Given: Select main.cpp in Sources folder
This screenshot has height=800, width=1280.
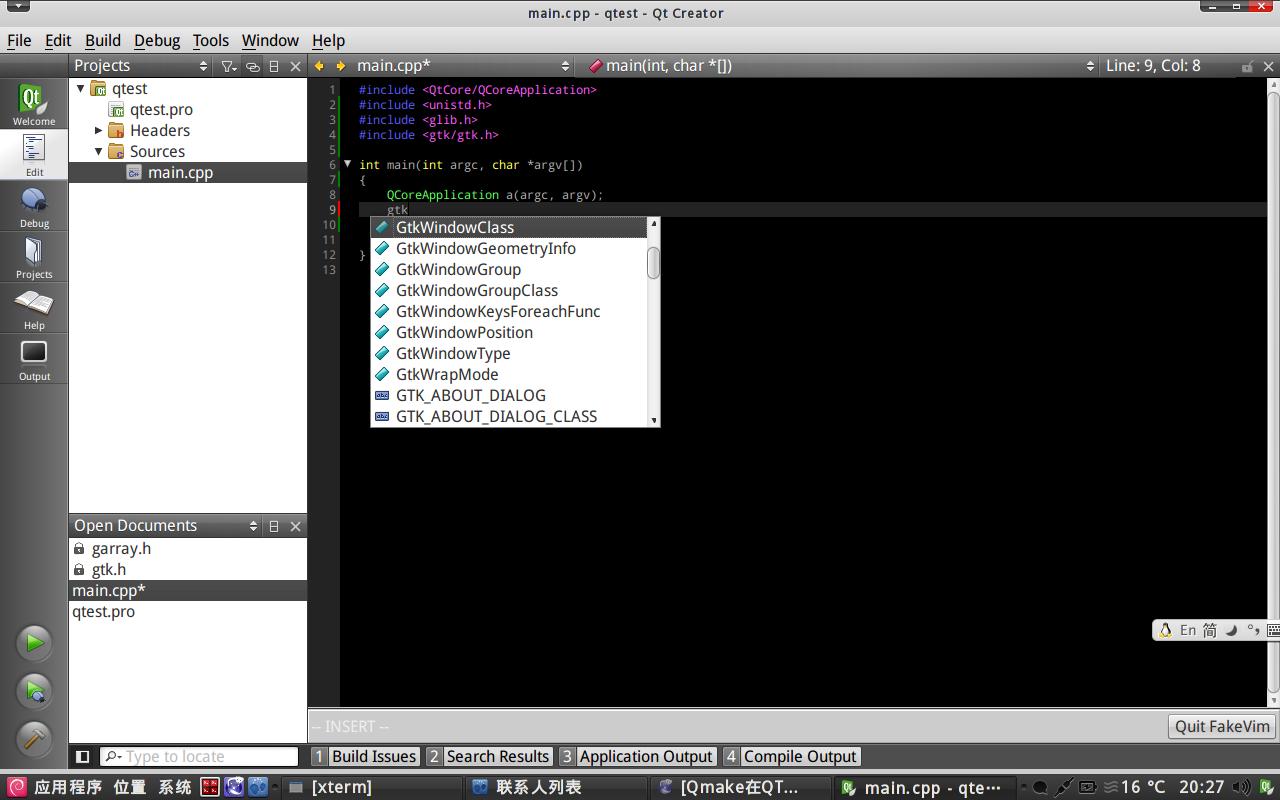Looking at the screenshot, I should 180,173.
